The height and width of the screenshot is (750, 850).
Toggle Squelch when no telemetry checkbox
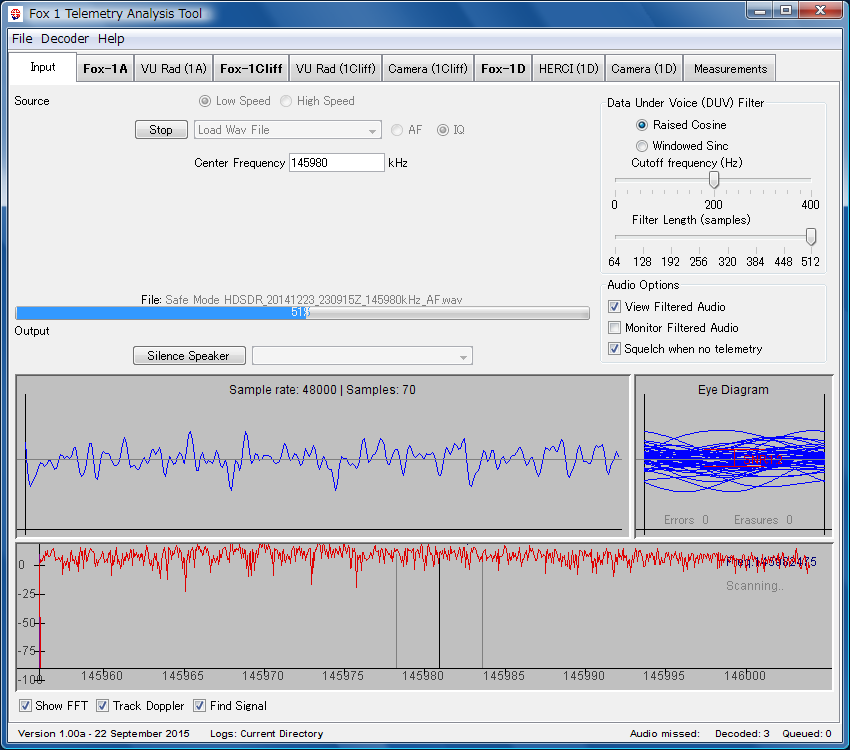point(614,349)
